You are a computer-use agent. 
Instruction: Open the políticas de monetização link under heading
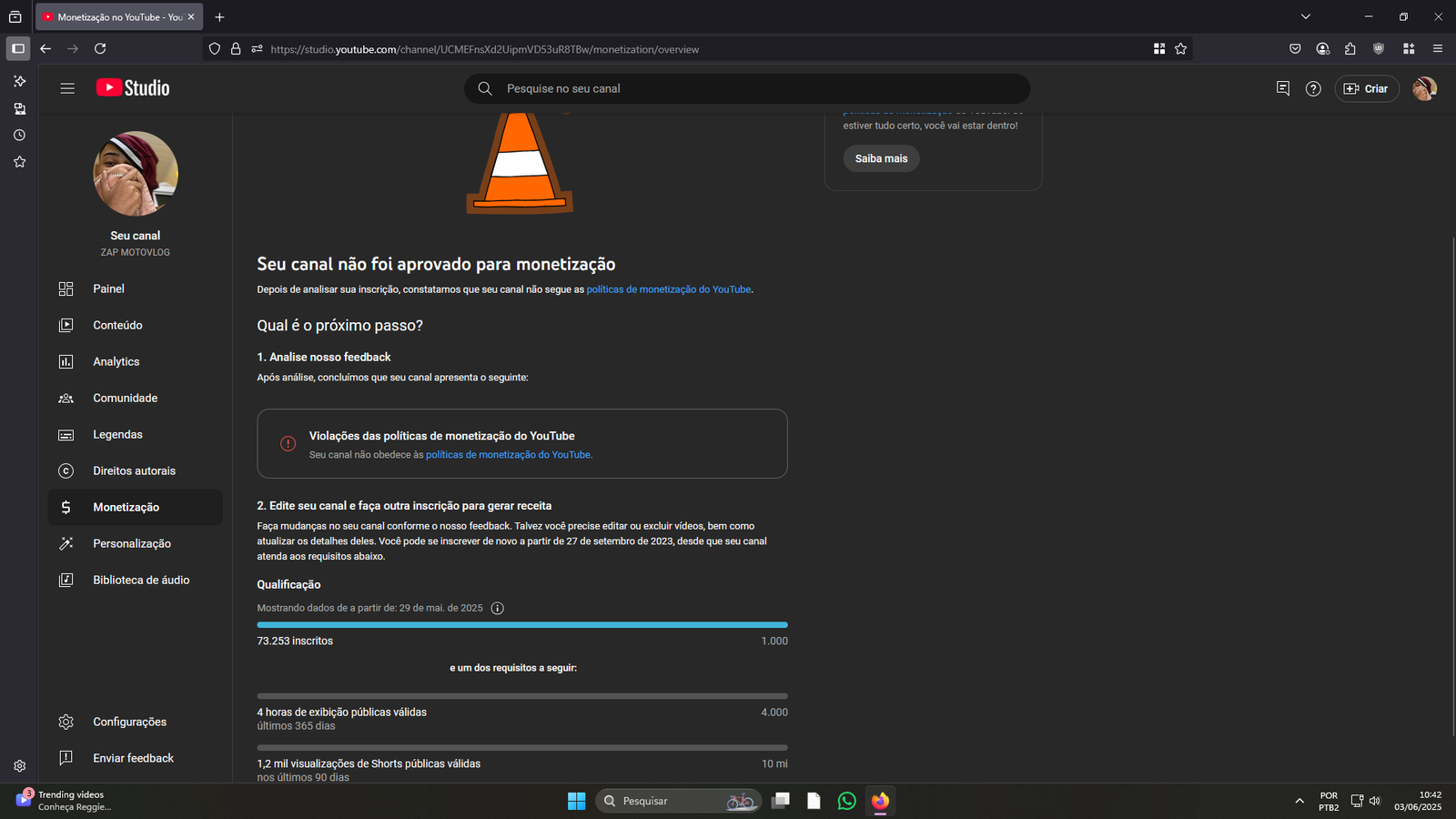669,289
